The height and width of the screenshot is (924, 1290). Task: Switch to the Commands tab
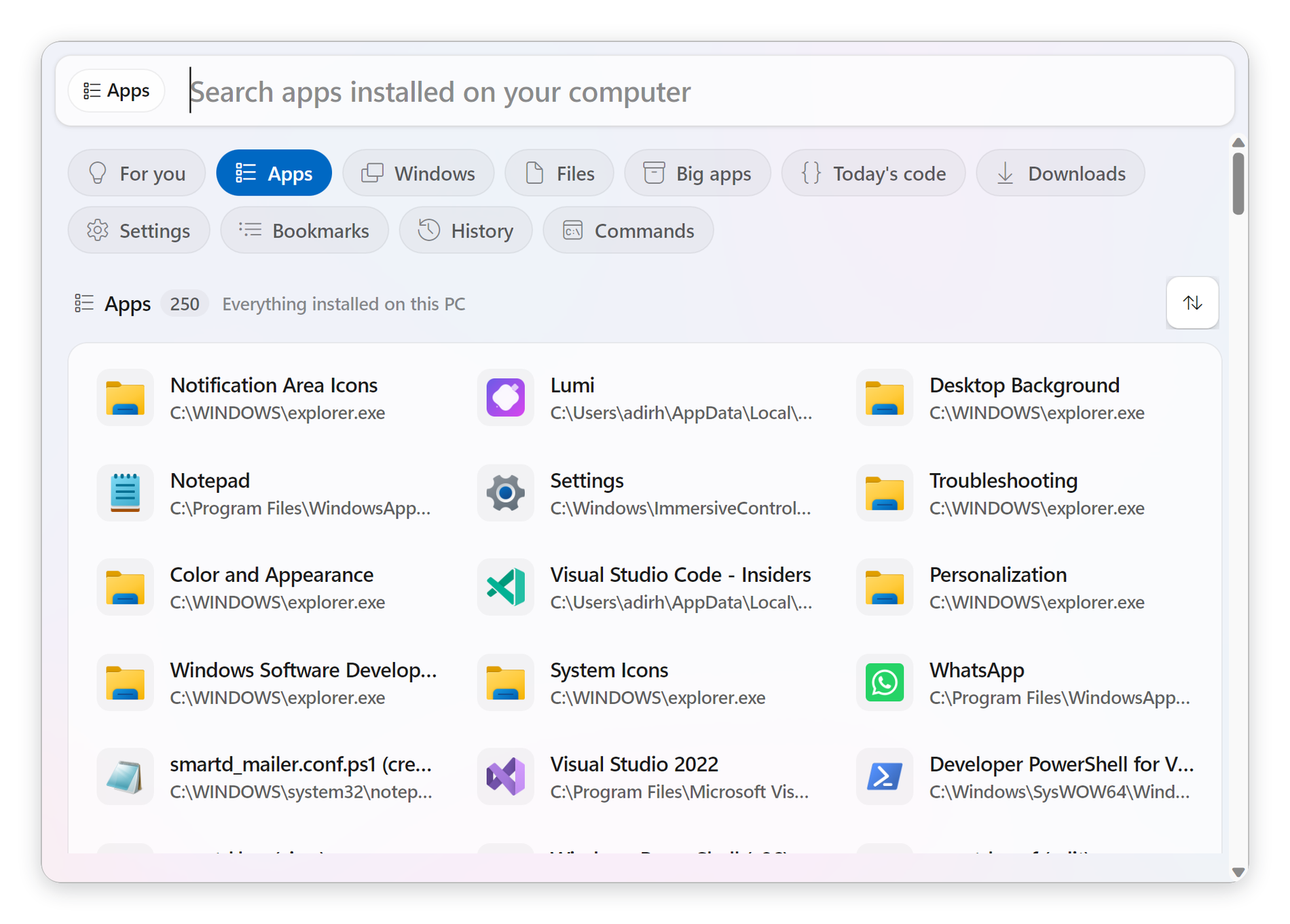(x=628, y=230)
